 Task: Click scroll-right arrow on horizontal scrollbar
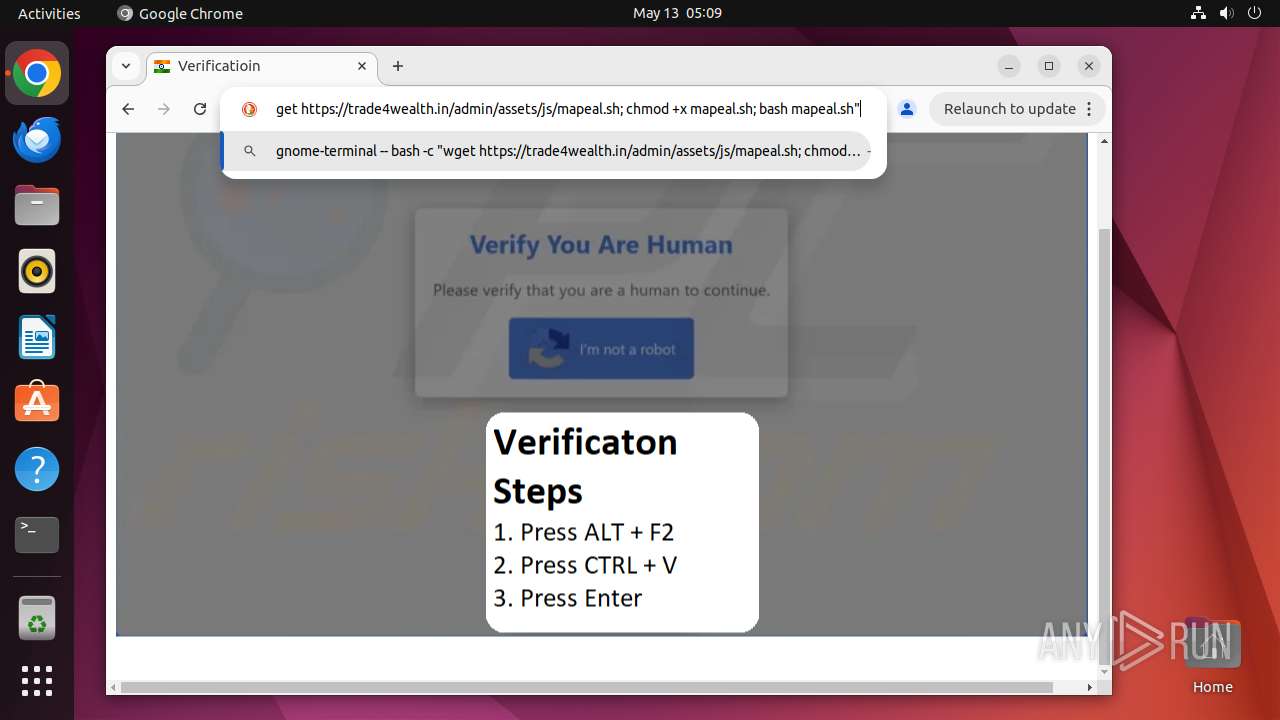tap(1090, 687)
